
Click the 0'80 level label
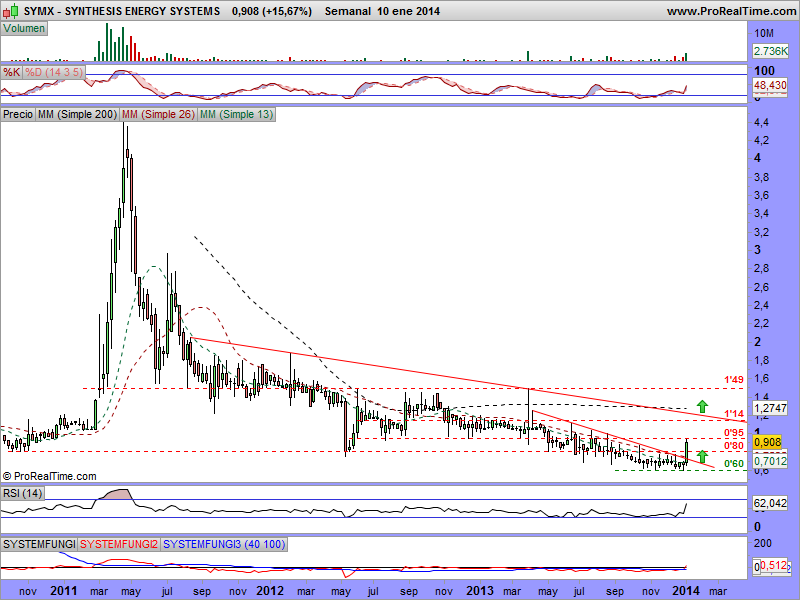734,446
